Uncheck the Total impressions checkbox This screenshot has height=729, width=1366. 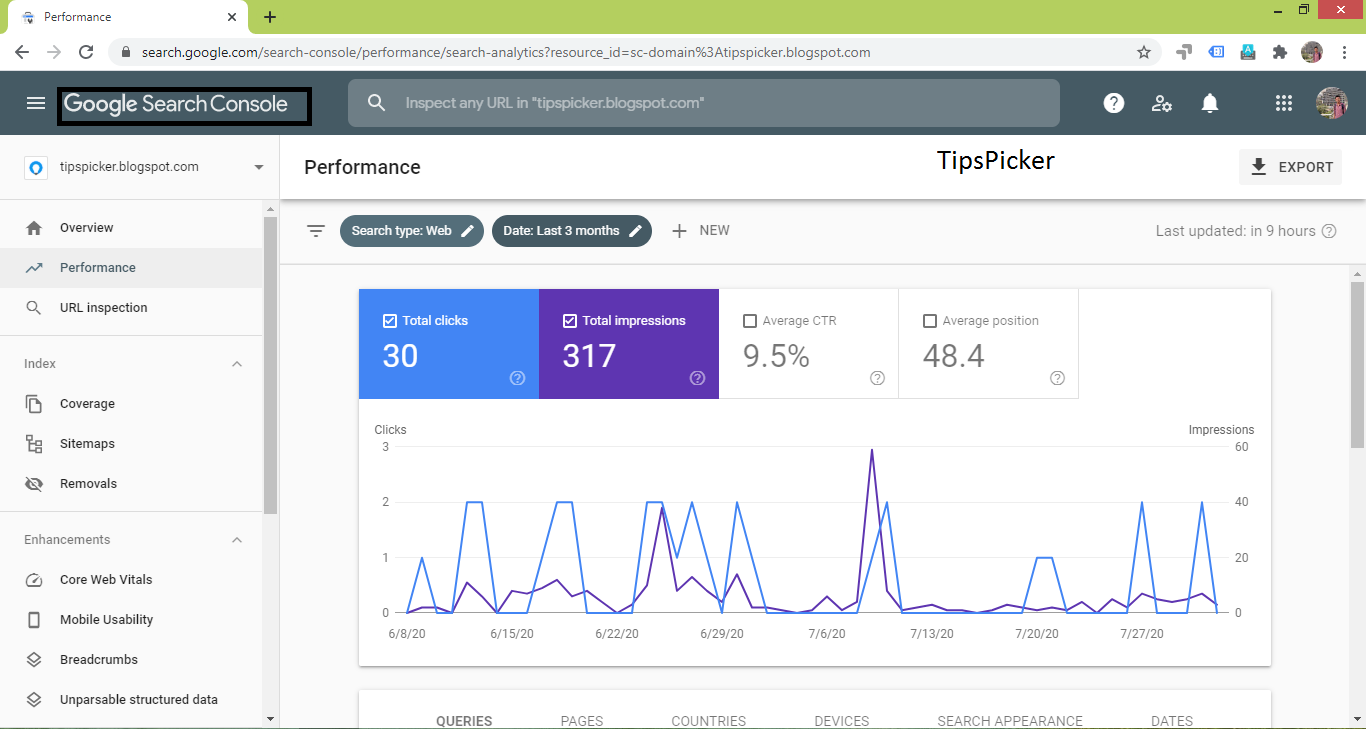pos(570,321)
